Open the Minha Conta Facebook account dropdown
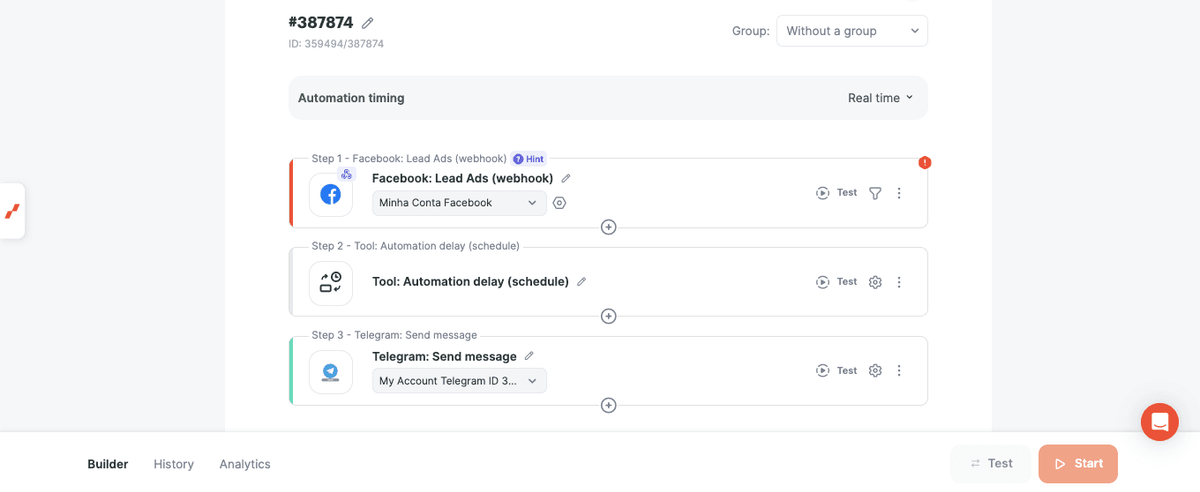The width and height of the screenshot is (1200, 492). (x=459, y=203)
